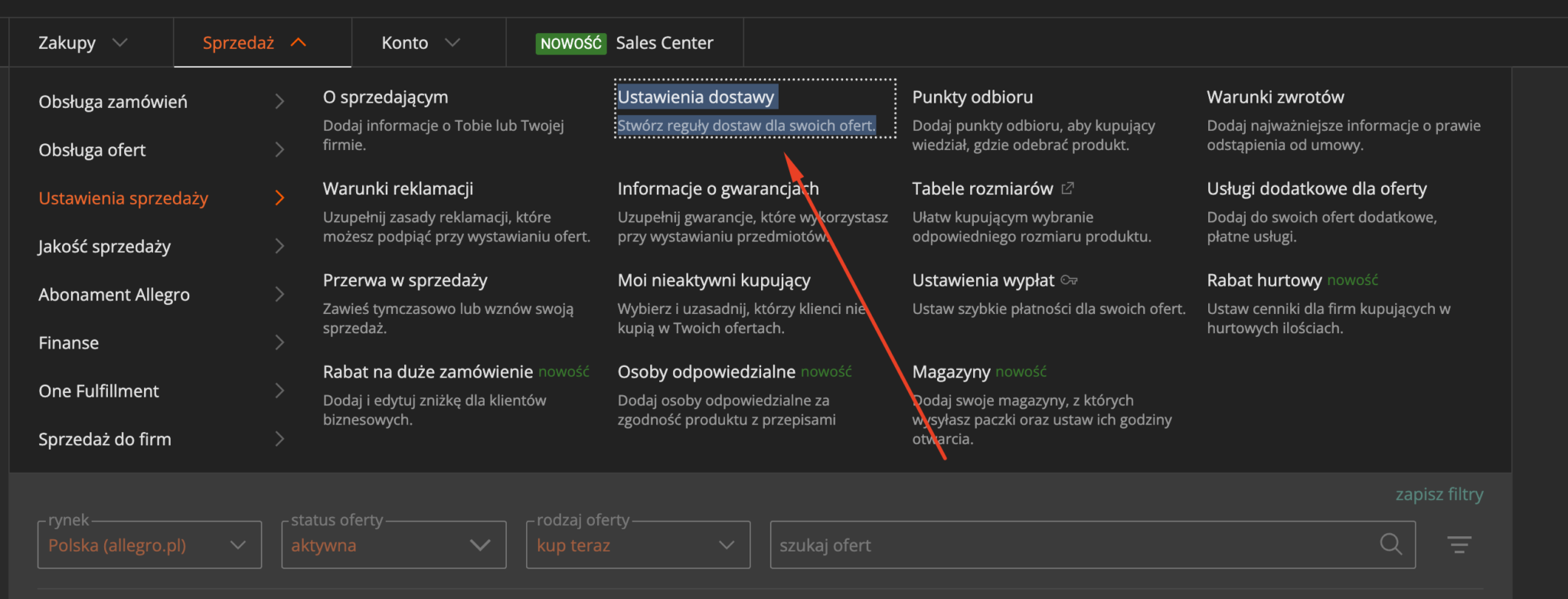Click the NOWOŚĆ badge by Sales Center

571,43
